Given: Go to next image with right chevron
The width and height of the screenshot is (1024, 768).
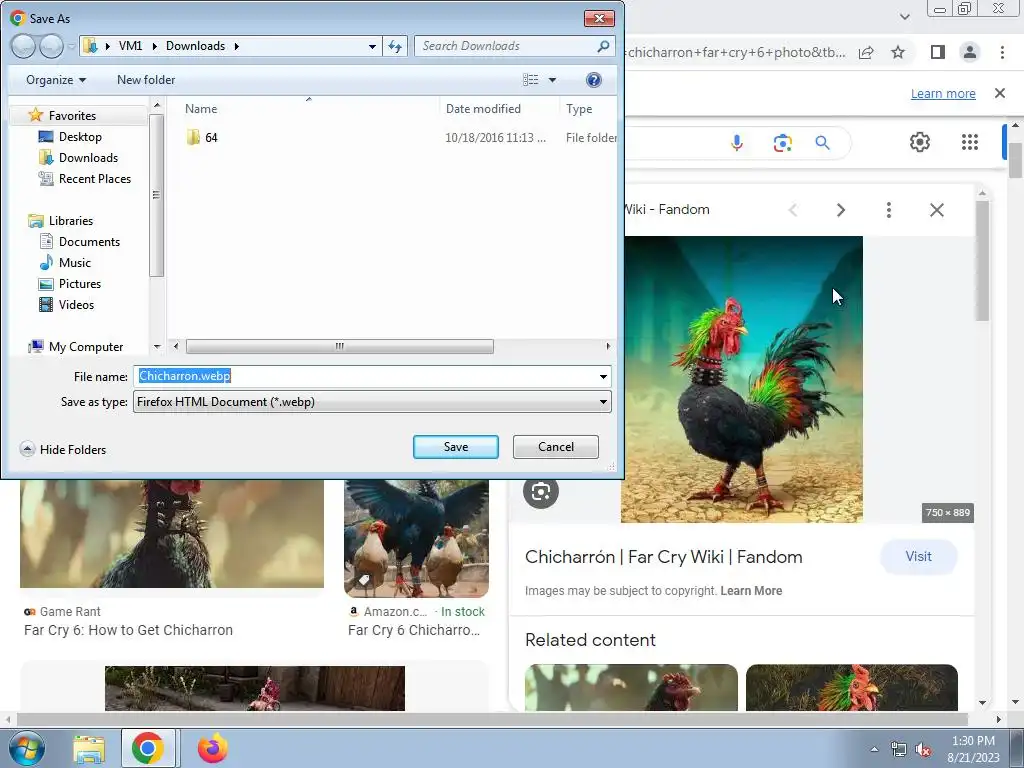Looking at the screenshot, I should pyautogui.click(x=840, y=210).
